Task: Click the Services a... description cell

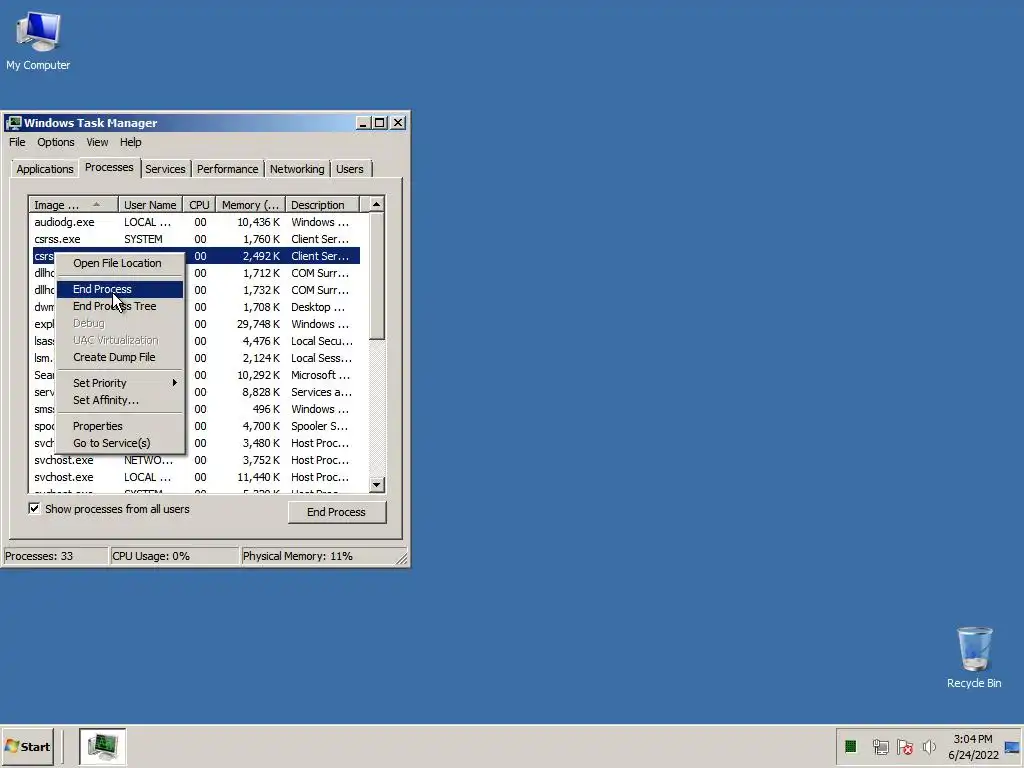Action: pos(321,392)
